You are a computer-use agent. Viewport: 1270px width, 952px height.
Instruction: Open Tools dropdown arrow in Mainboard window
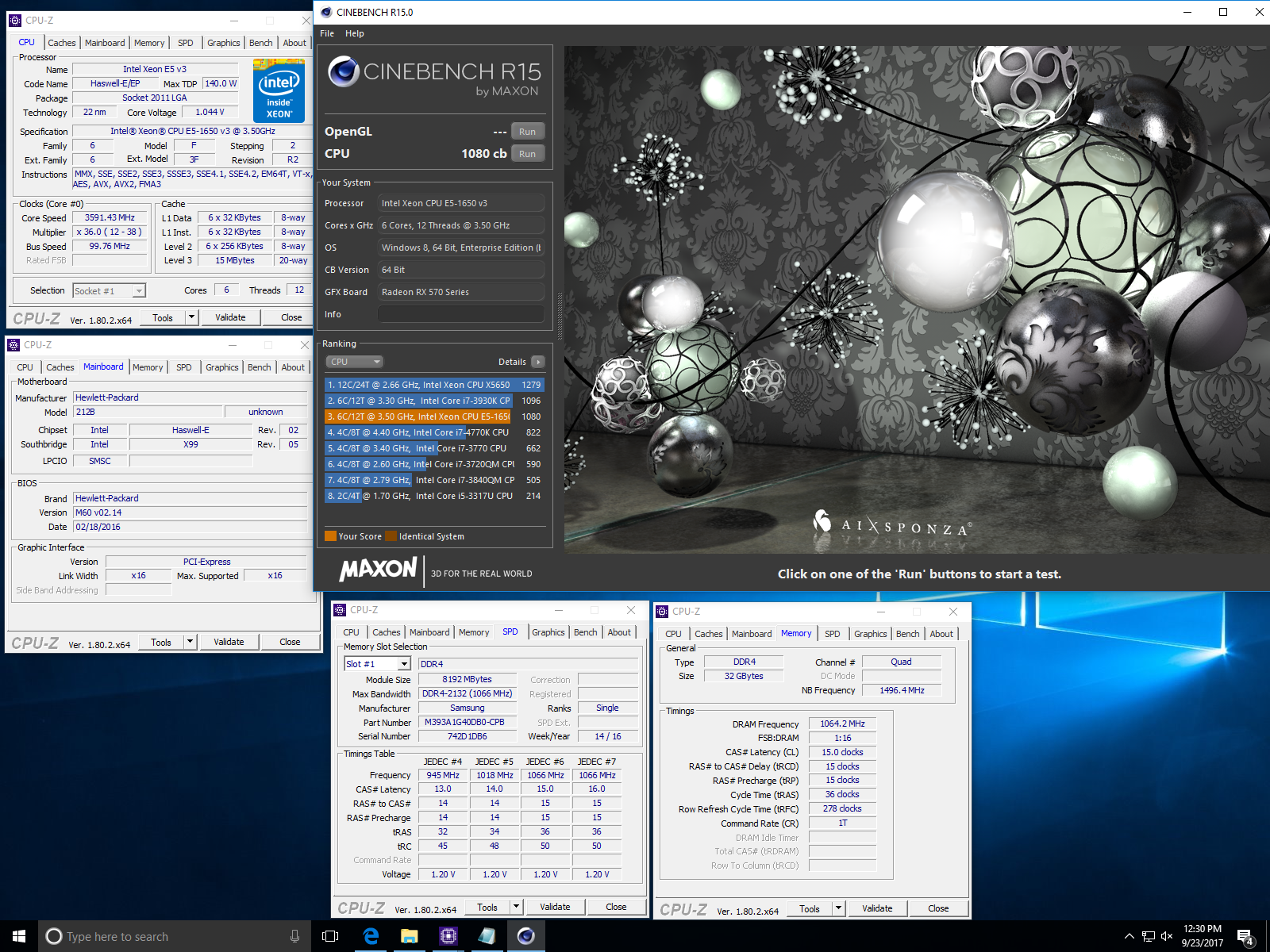[x=190, y=642]
